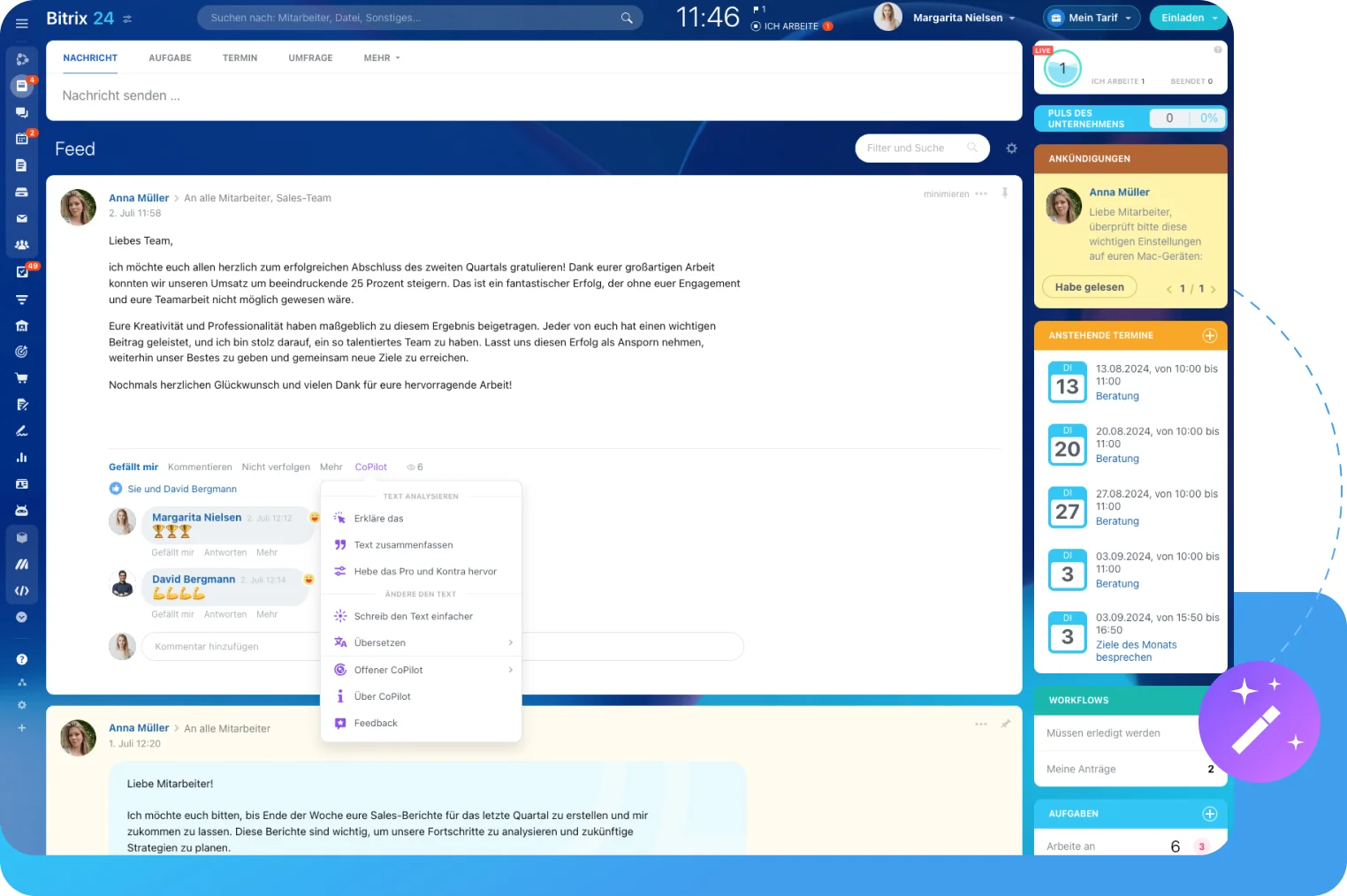Open the hamburger menu in the top-left corner
Image resolution: width=1347 pixels, height=896 pixels.
click(x=22, y=23)
